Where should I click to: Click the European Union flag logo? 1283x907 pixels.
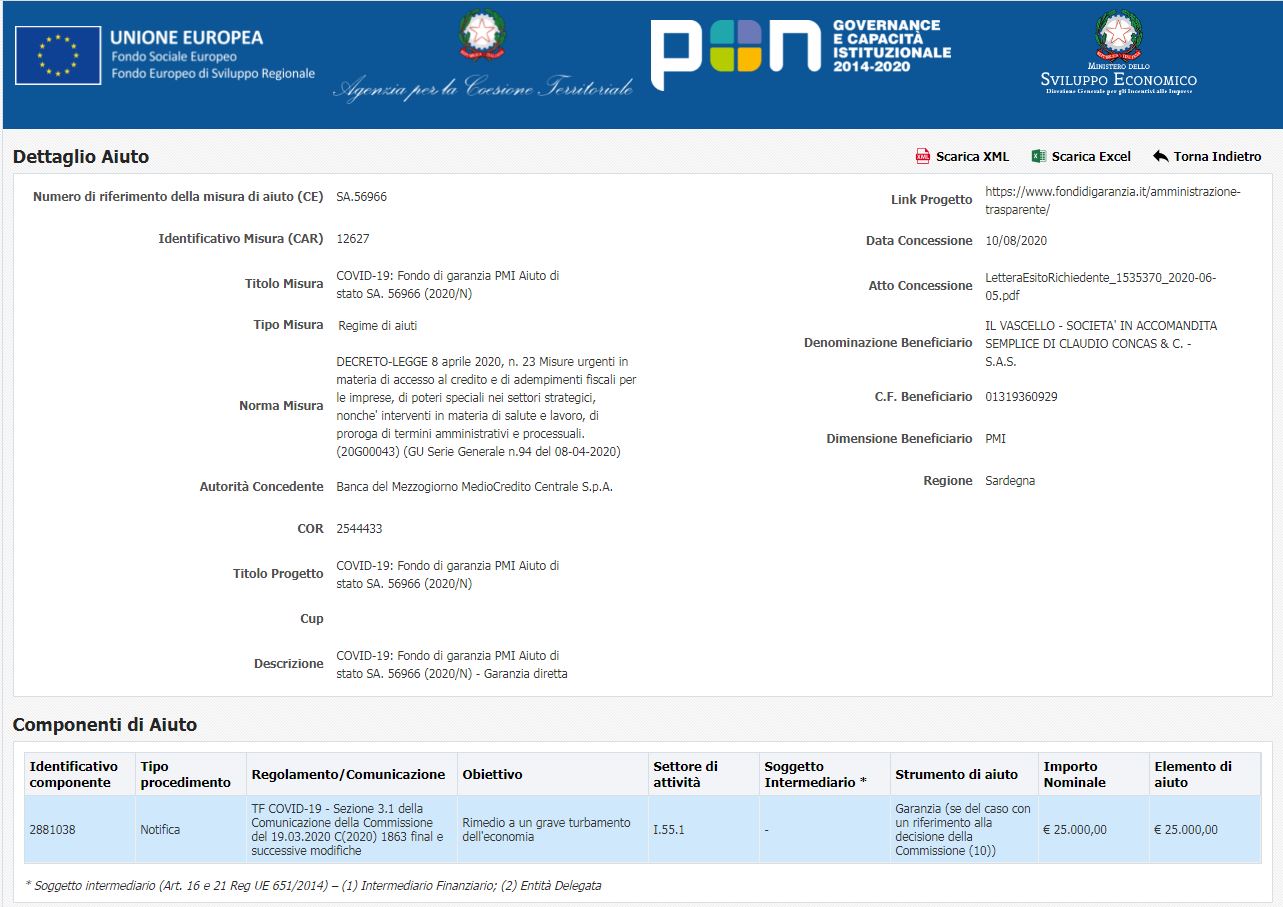[x=58, y=56]
